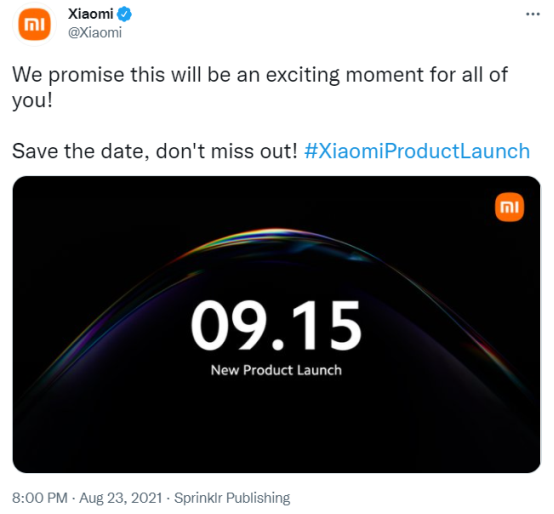The image size is (554, 514).
Task: Click the New Product Launch caption
Action: point(276,370)
